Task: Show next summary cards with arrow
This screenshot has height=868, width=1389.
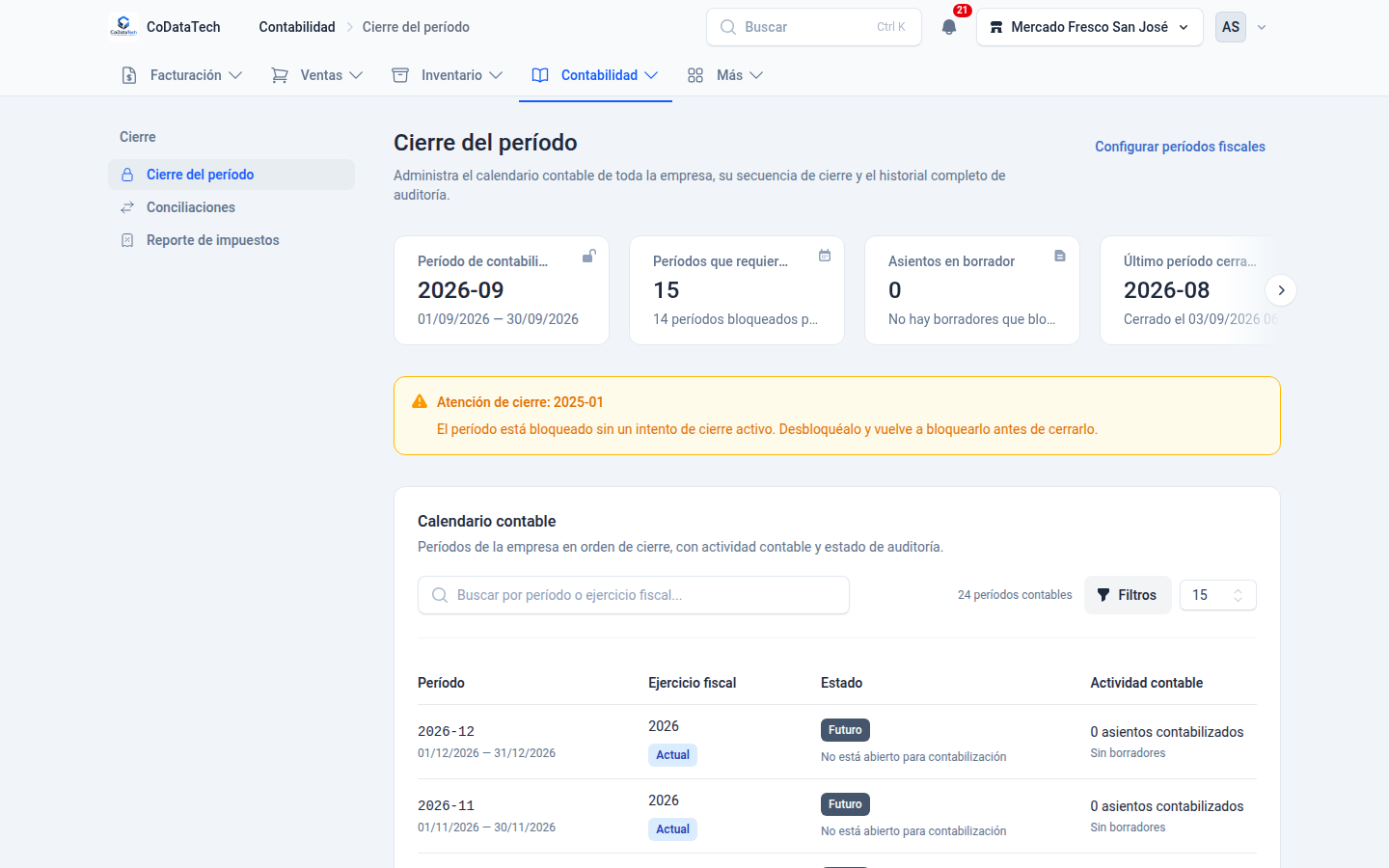Action: click(1281, 290)
